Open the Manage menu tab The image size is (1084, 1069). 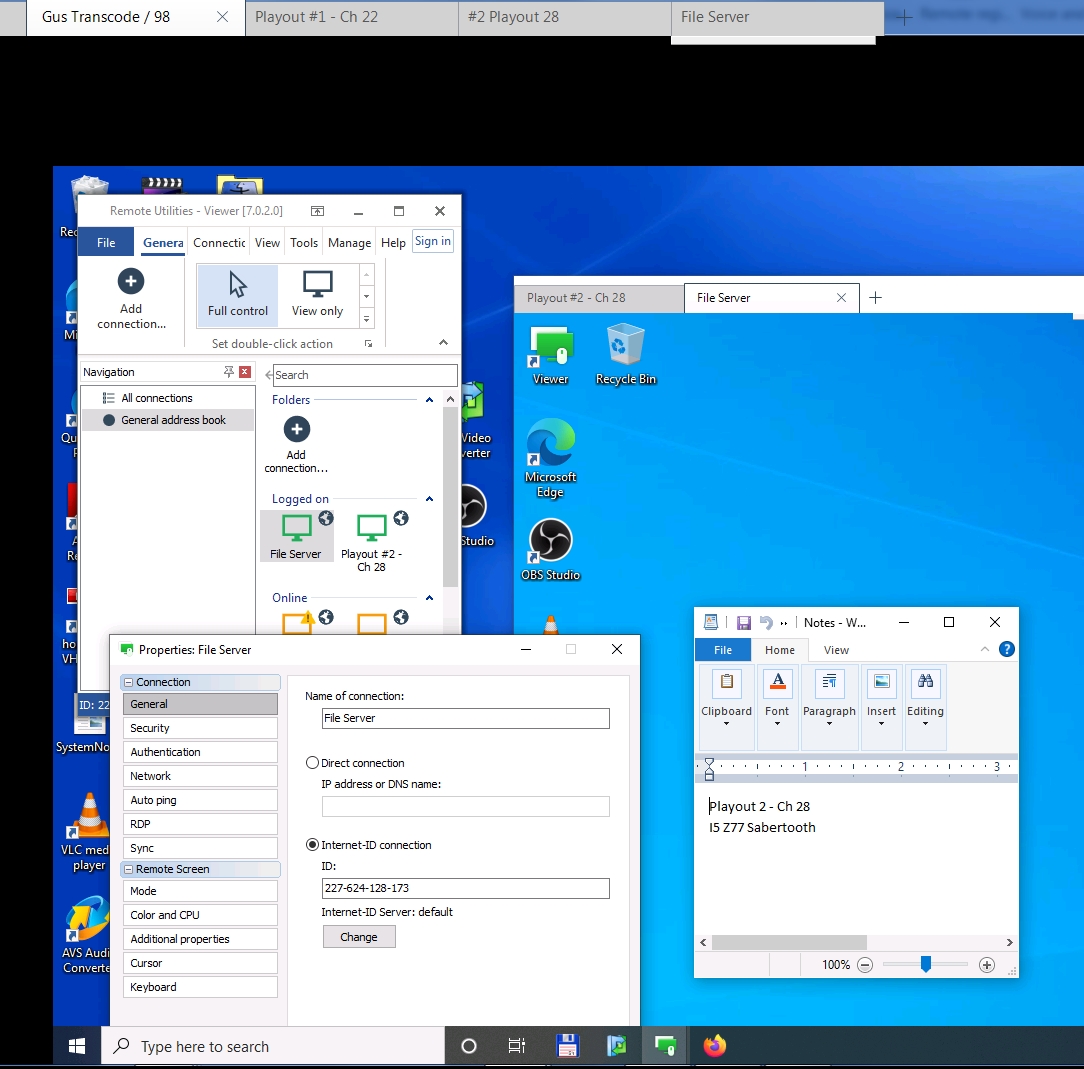349,243
